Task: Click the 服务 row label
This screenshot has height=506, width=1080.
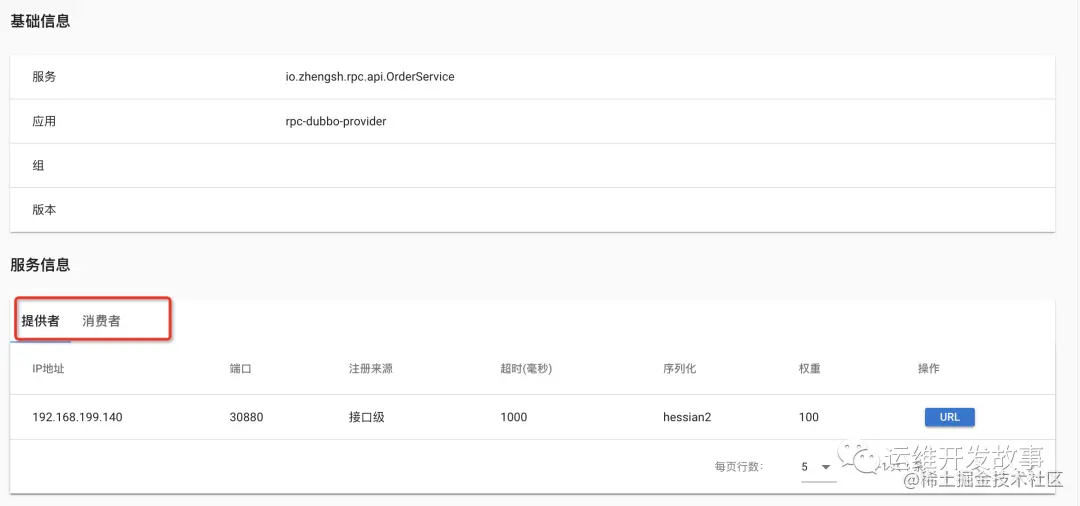Action: tap(44, 76)
